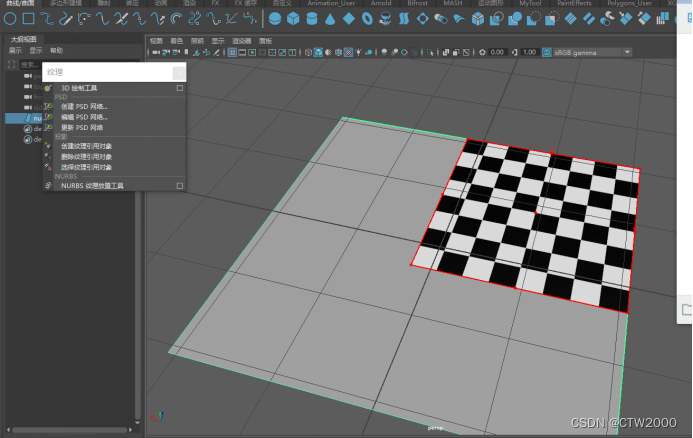Screen dimensions: 693x438
Task: Click the NURBS texture placement tool icon
Action: (x=48, y=186)
